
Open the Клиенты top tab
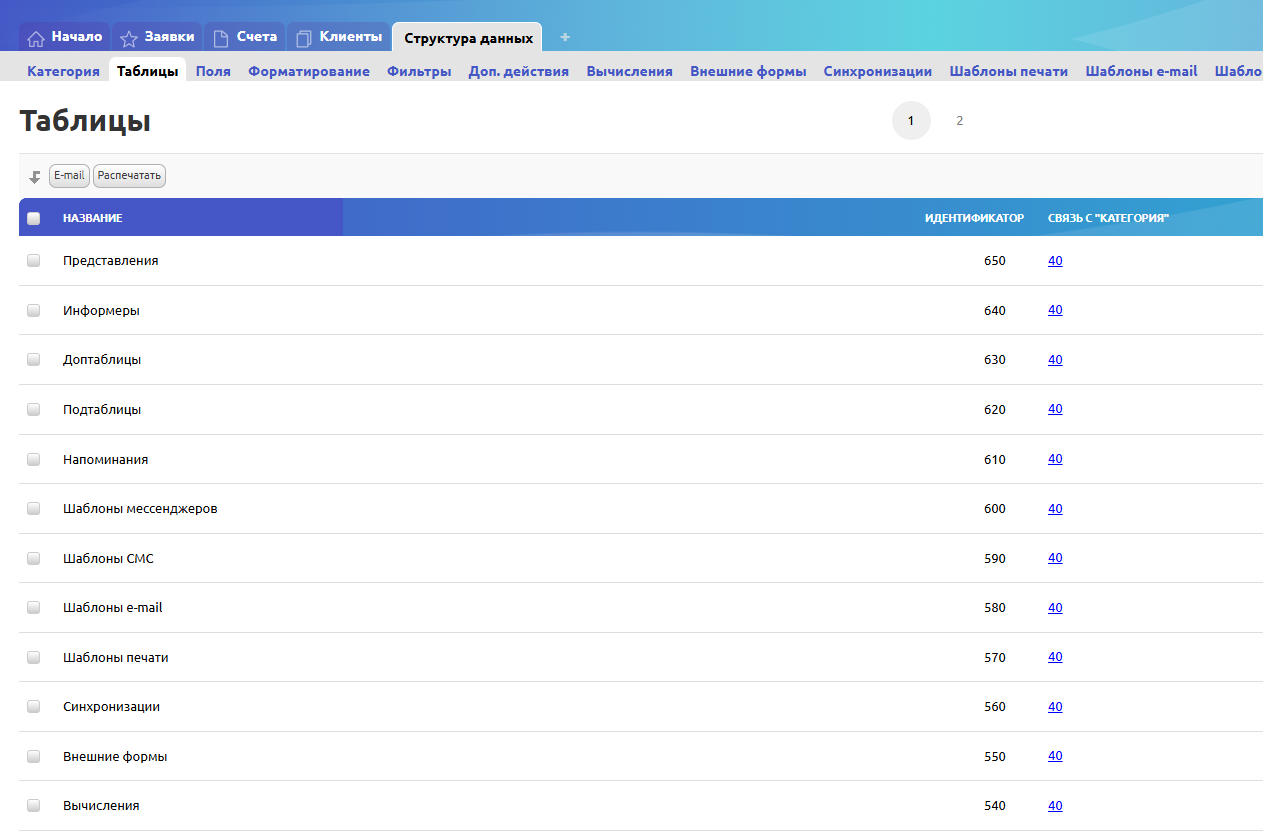[x=339, y=37]
